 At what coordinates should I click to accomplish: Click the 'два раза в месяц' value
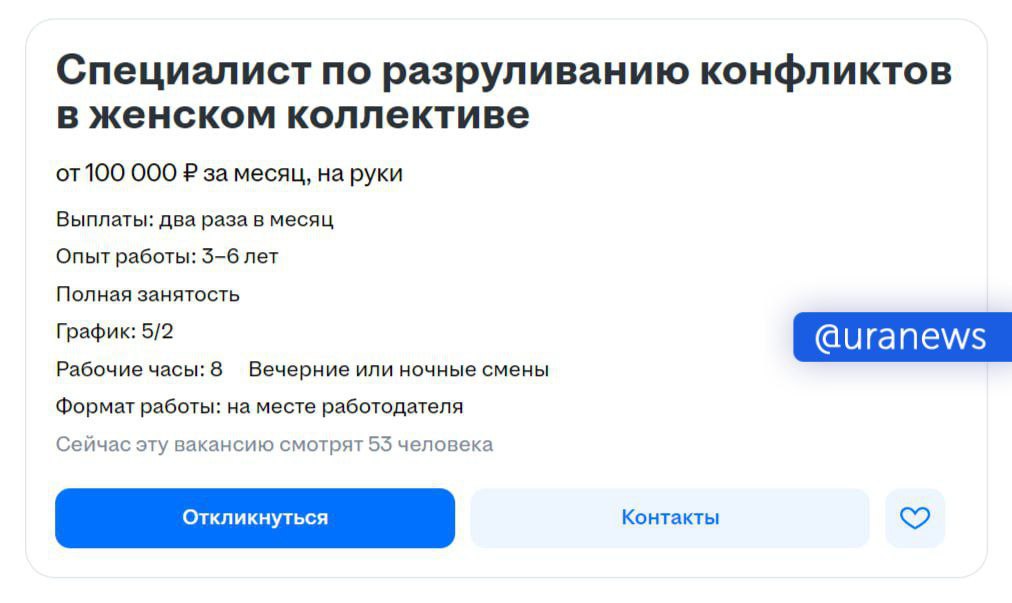point(246,220)
